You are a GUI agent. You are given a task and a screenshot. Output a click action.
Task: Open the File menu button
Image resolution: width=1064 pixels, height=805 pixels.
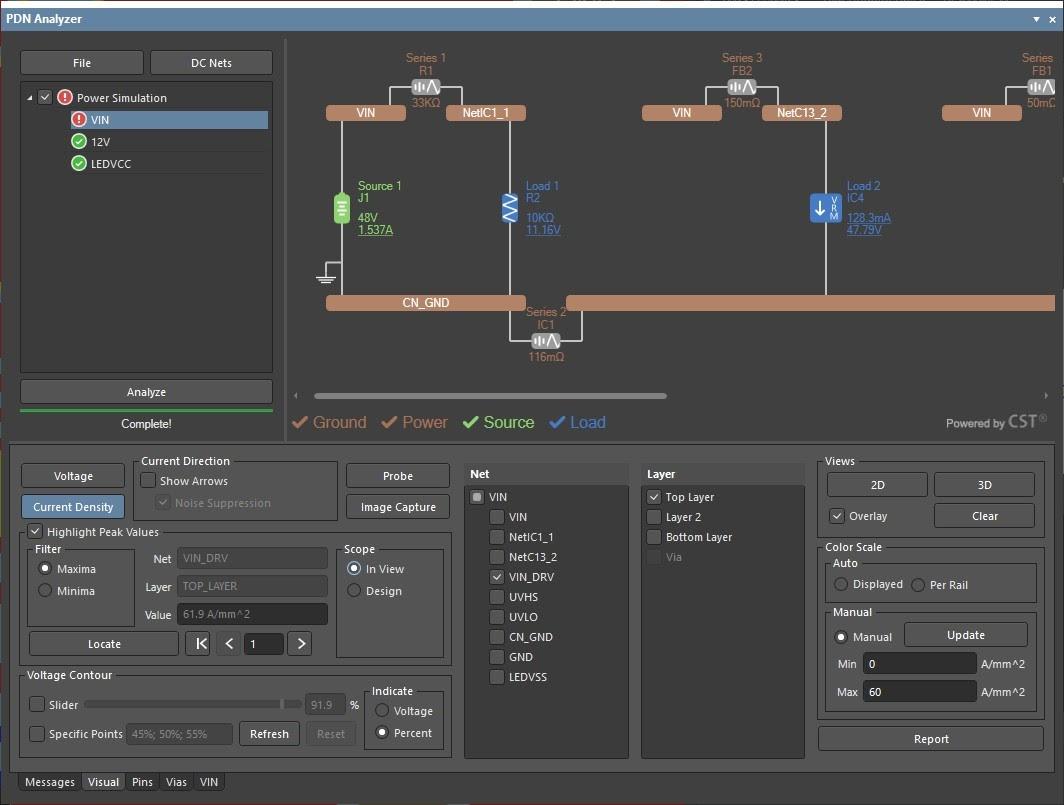81,62
